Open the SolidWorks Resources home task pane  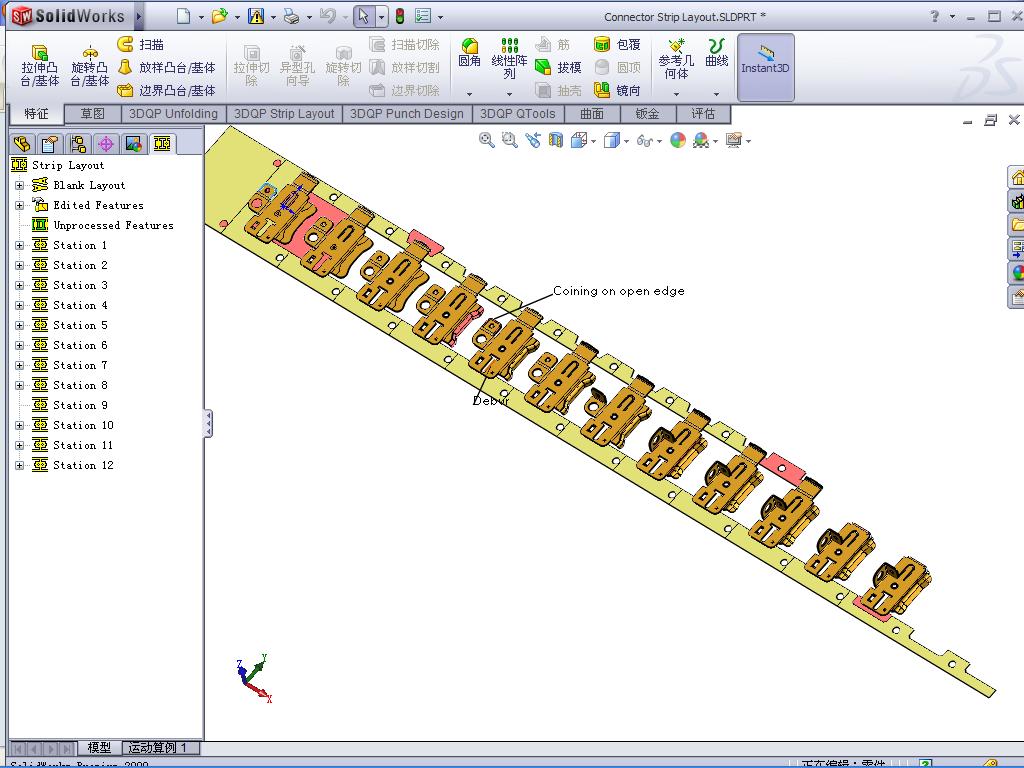point(1016,178)
